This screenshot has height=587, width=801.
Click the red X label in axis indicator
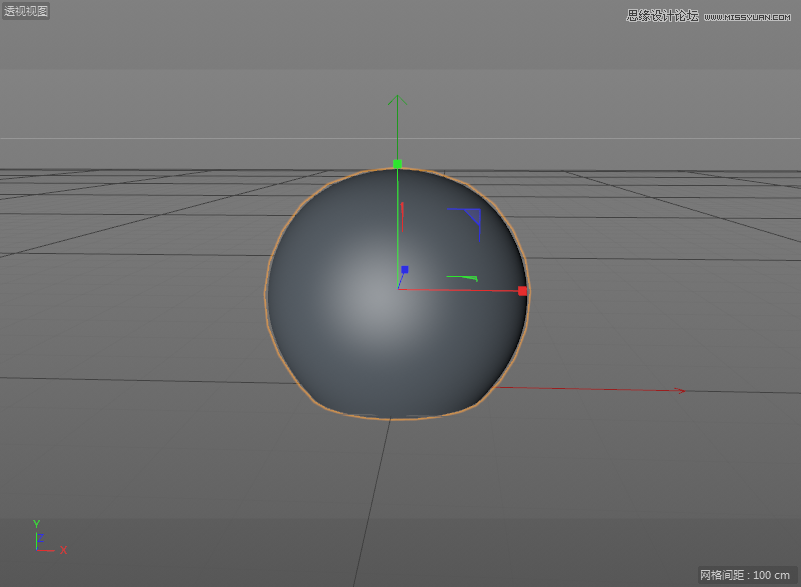tap(63, 550)
